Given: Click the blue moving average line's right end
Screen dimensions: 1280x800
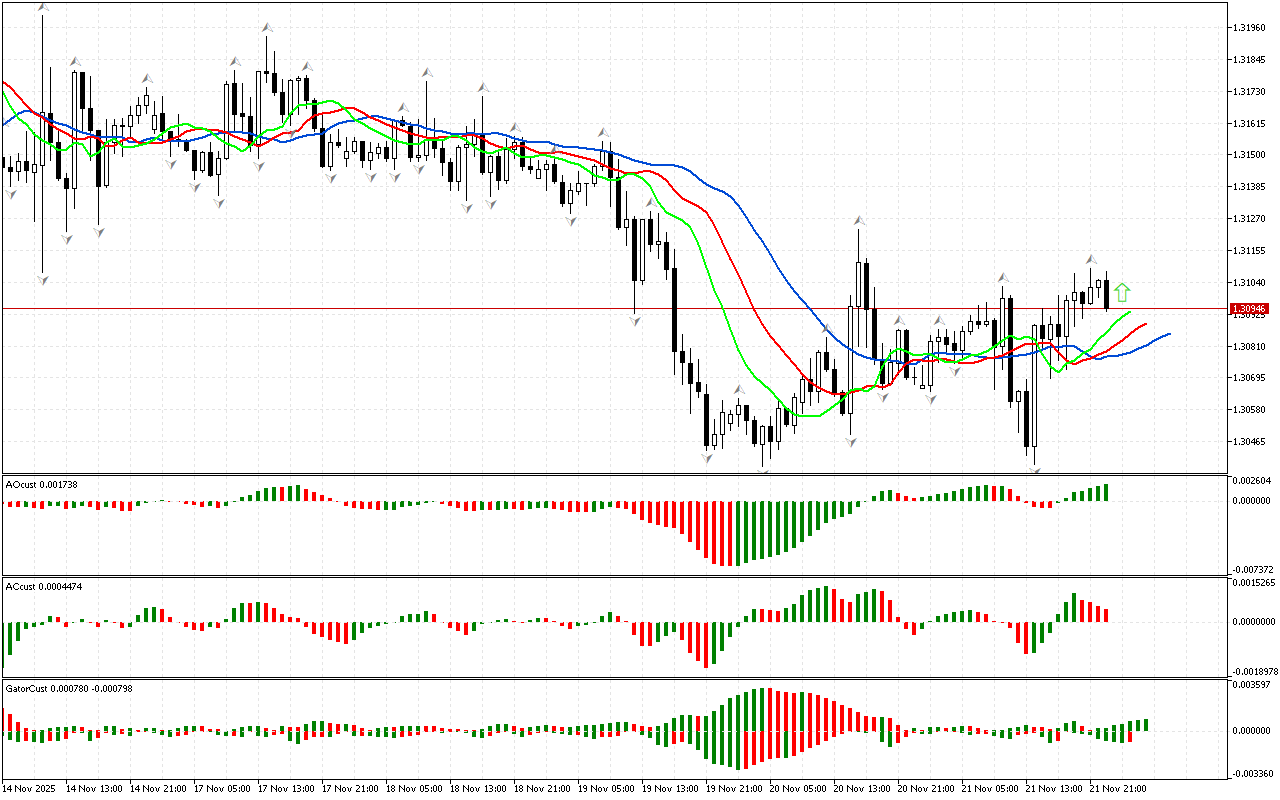Looking at the screenshot, I should (1168, 334).
